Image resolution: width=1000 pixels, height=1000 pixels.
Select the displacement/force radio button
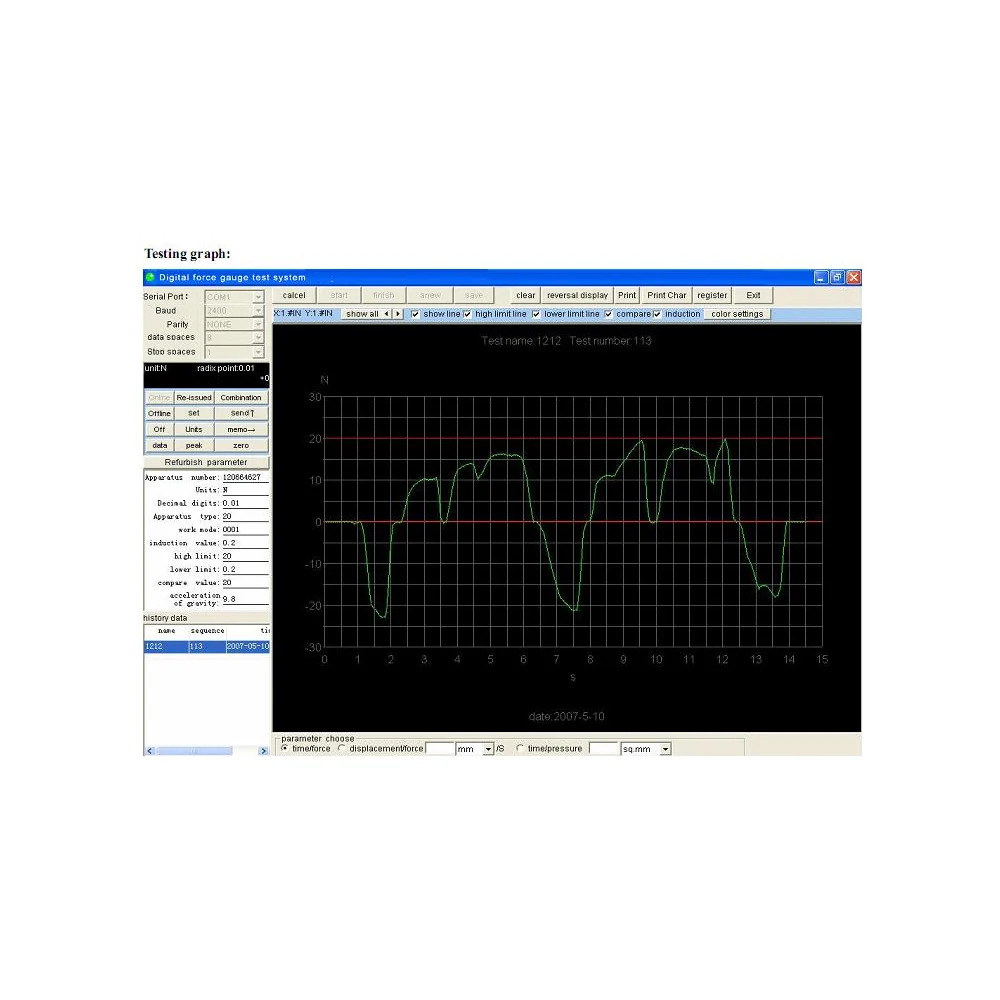(x=342, y=748)
